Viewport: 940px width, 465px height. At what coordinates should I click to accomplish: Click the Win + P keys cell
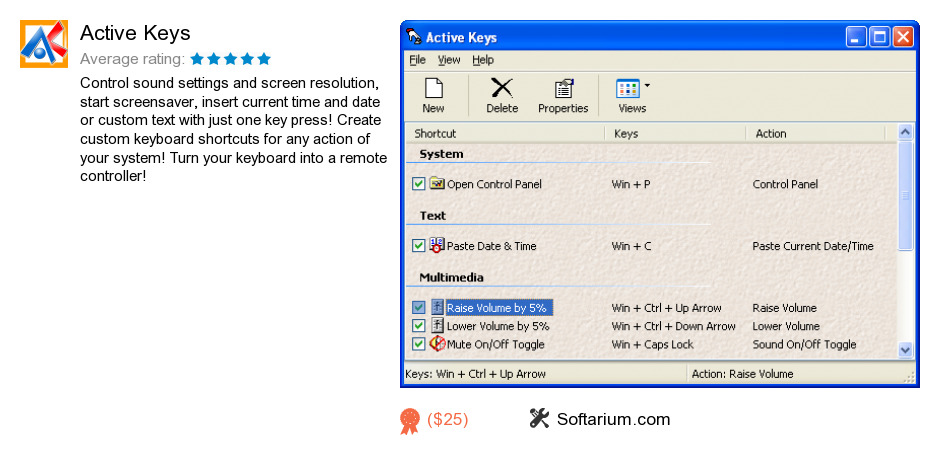631,184
